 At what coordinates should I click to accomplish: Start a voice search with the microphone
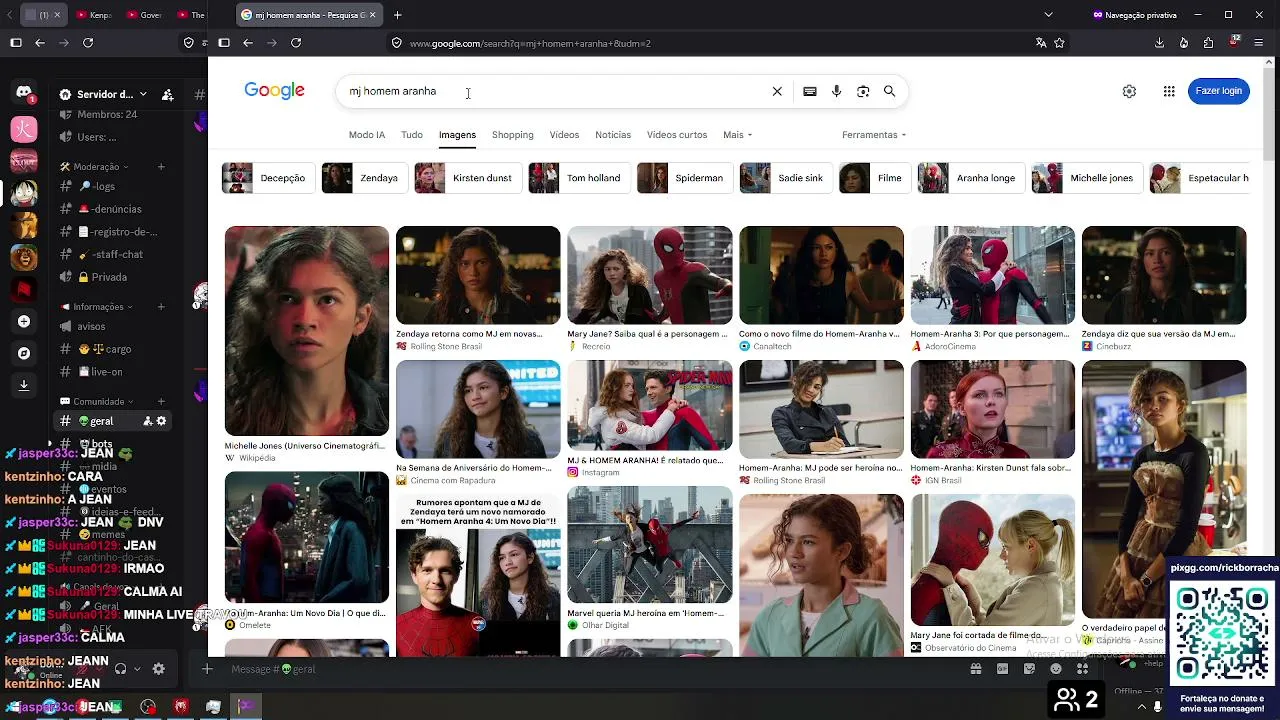click(x=836, y=91)
